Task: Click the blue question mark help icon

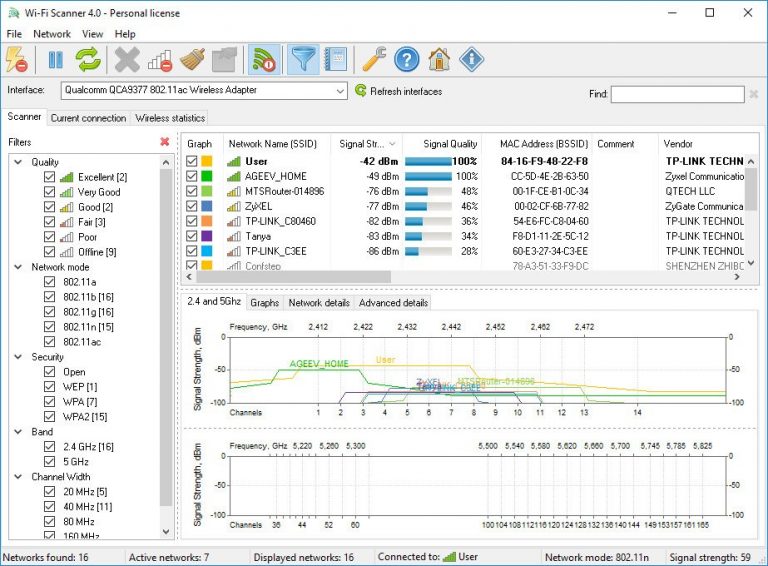Action: tap(407, 60)
